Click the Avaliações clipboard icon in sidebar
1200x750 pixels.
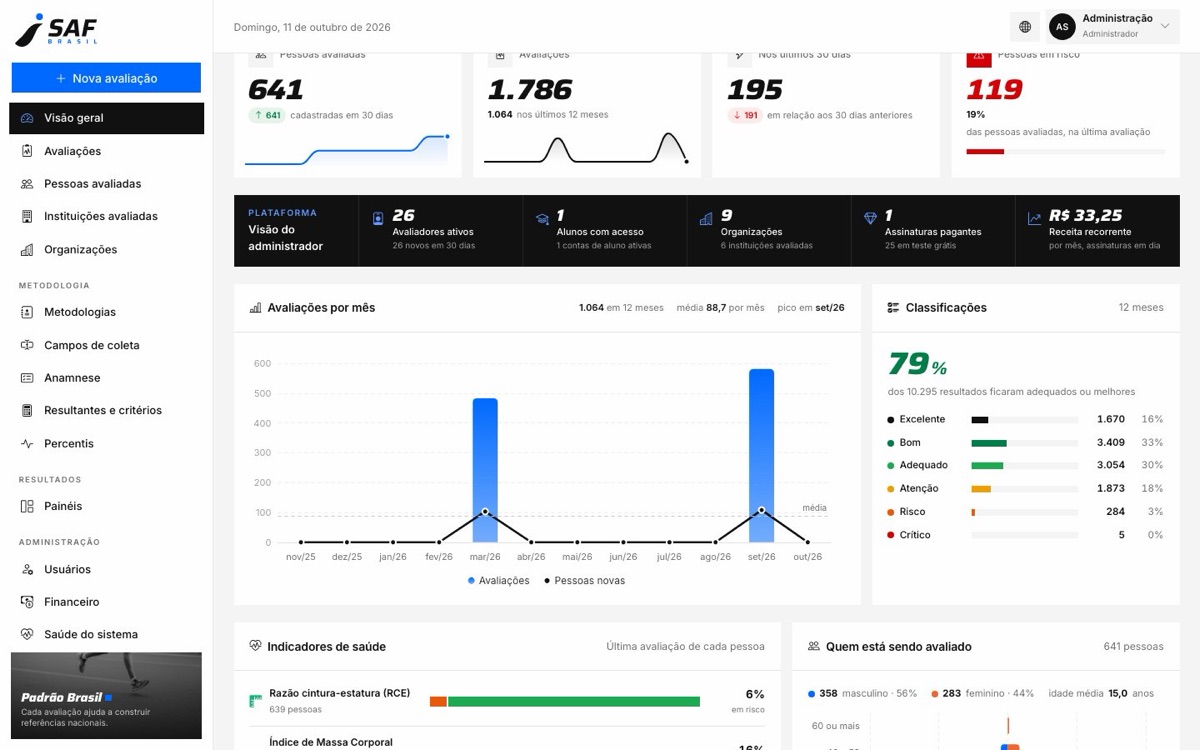[x=27, y=151]
